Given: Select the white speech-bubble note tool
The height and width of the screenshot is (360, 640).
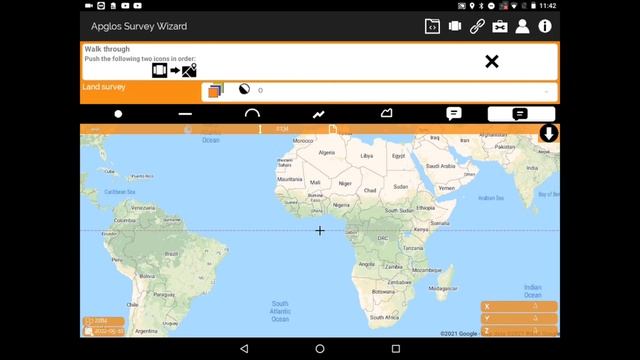Looking at the screenshot, I should tap(454, 113).
